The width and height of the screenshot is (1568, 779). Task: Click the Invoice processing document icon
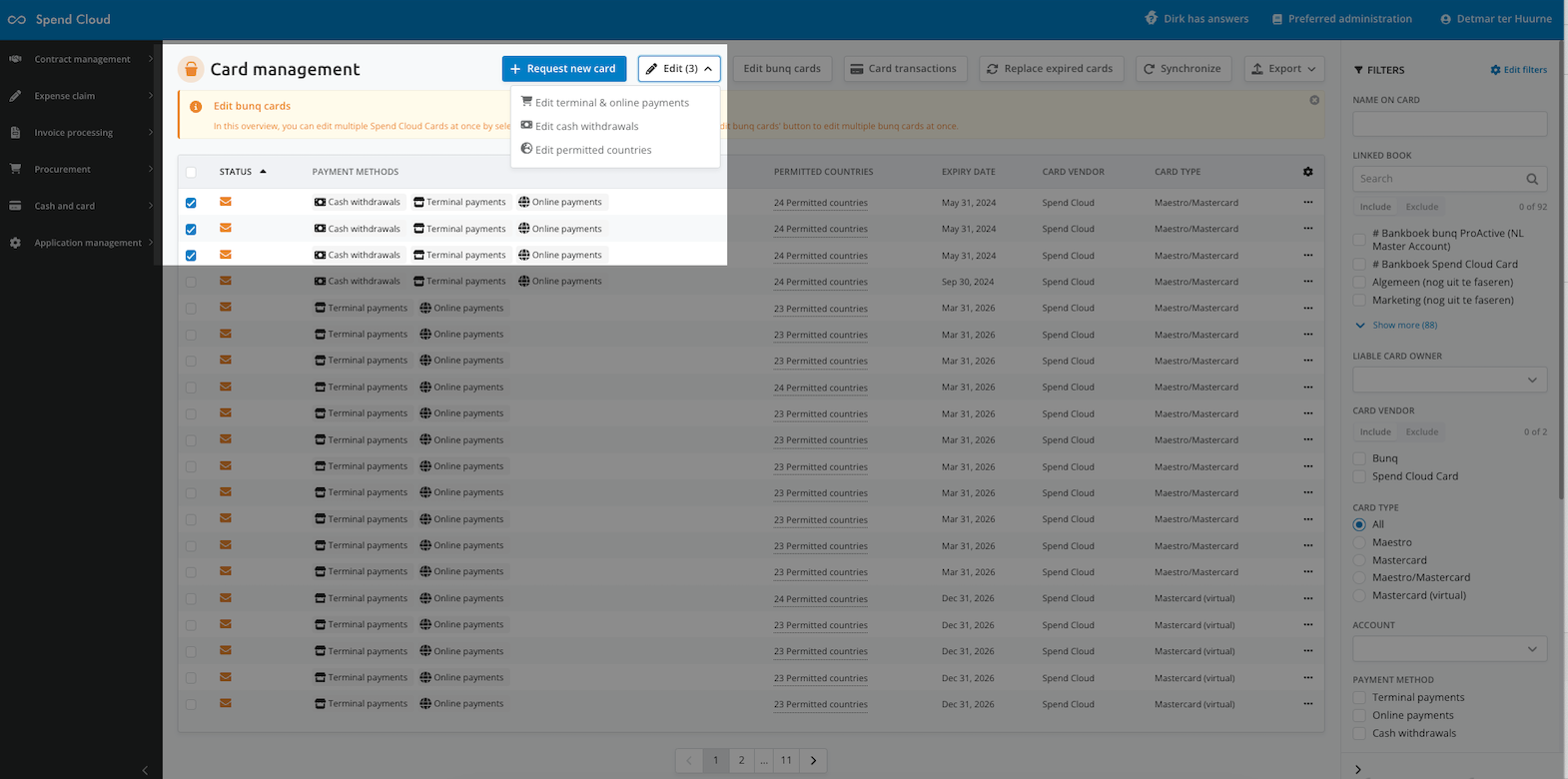tap(15, 133)
